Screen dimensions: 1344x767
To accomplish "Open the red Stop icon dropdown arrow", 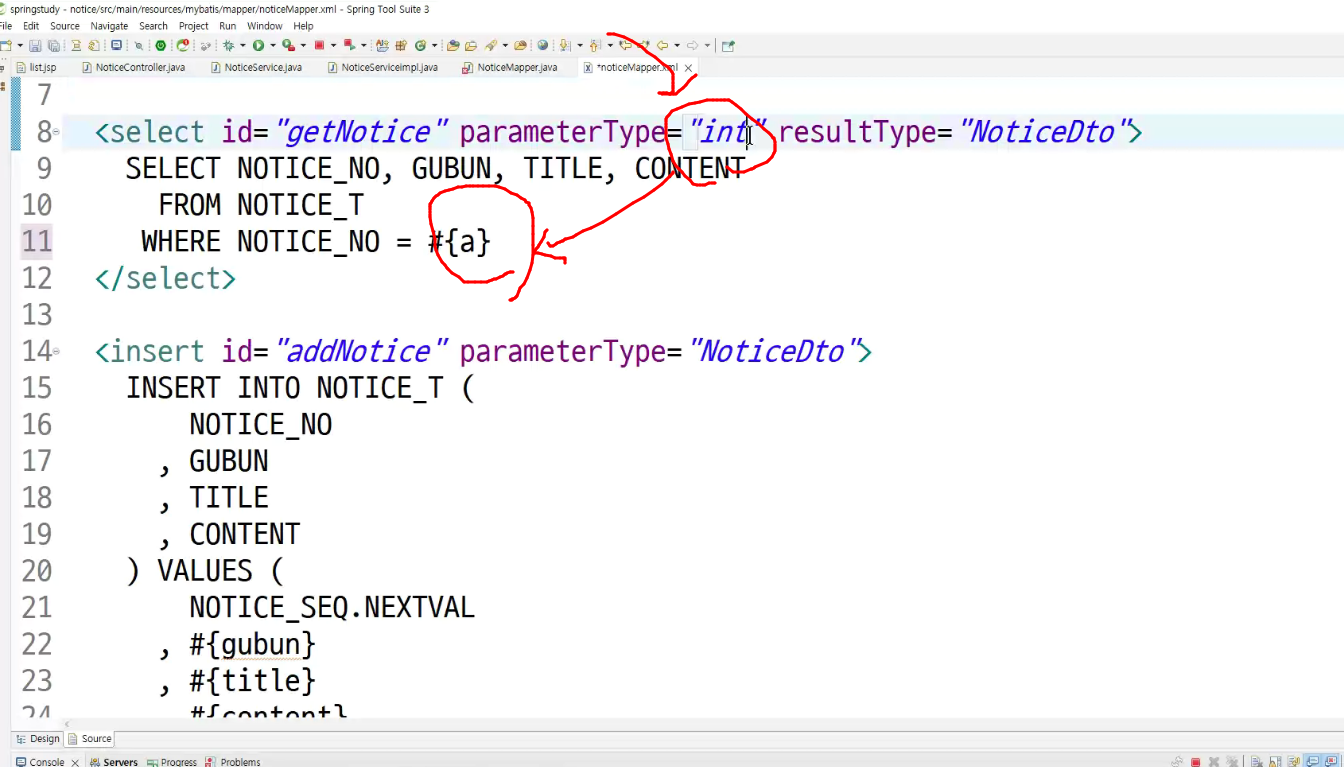I will 333,45.
